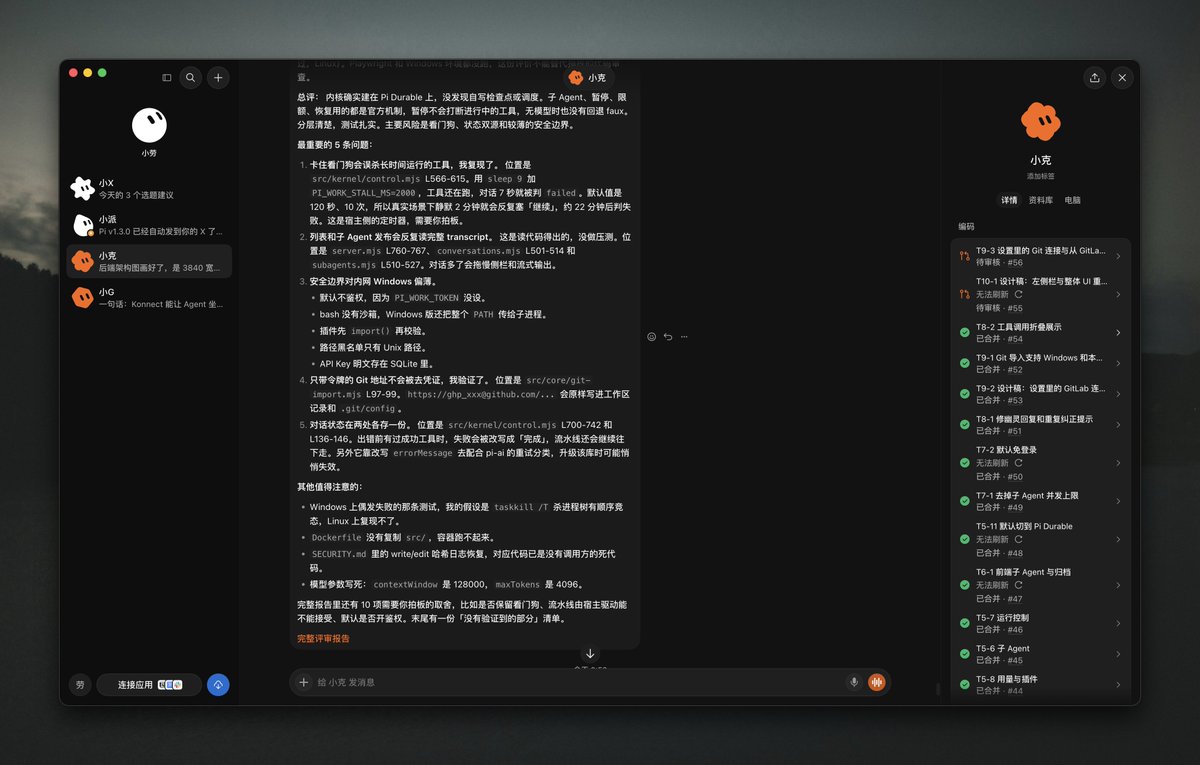Switch to the 详情 tab
1200x765 pixels.
(x=1009, y=200)
